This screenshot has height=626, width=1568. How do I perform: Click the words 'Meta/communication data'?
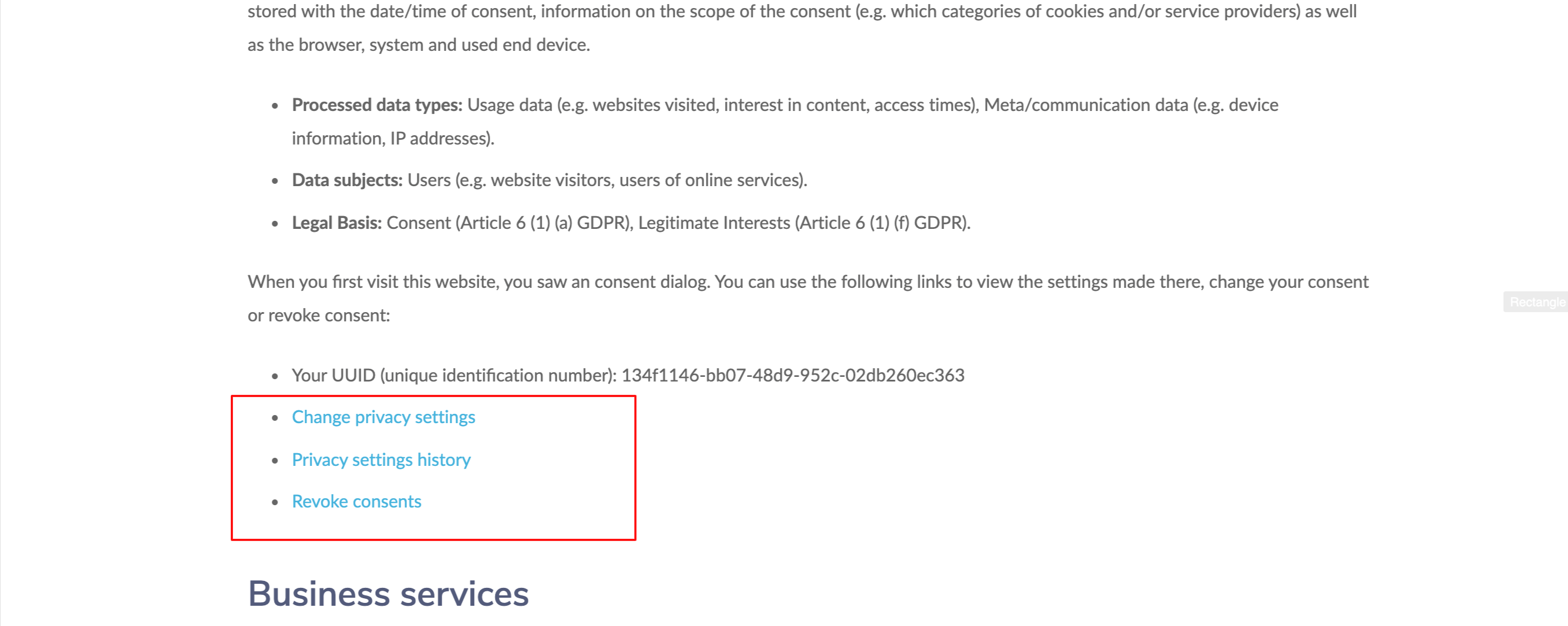coord(1085,105)
